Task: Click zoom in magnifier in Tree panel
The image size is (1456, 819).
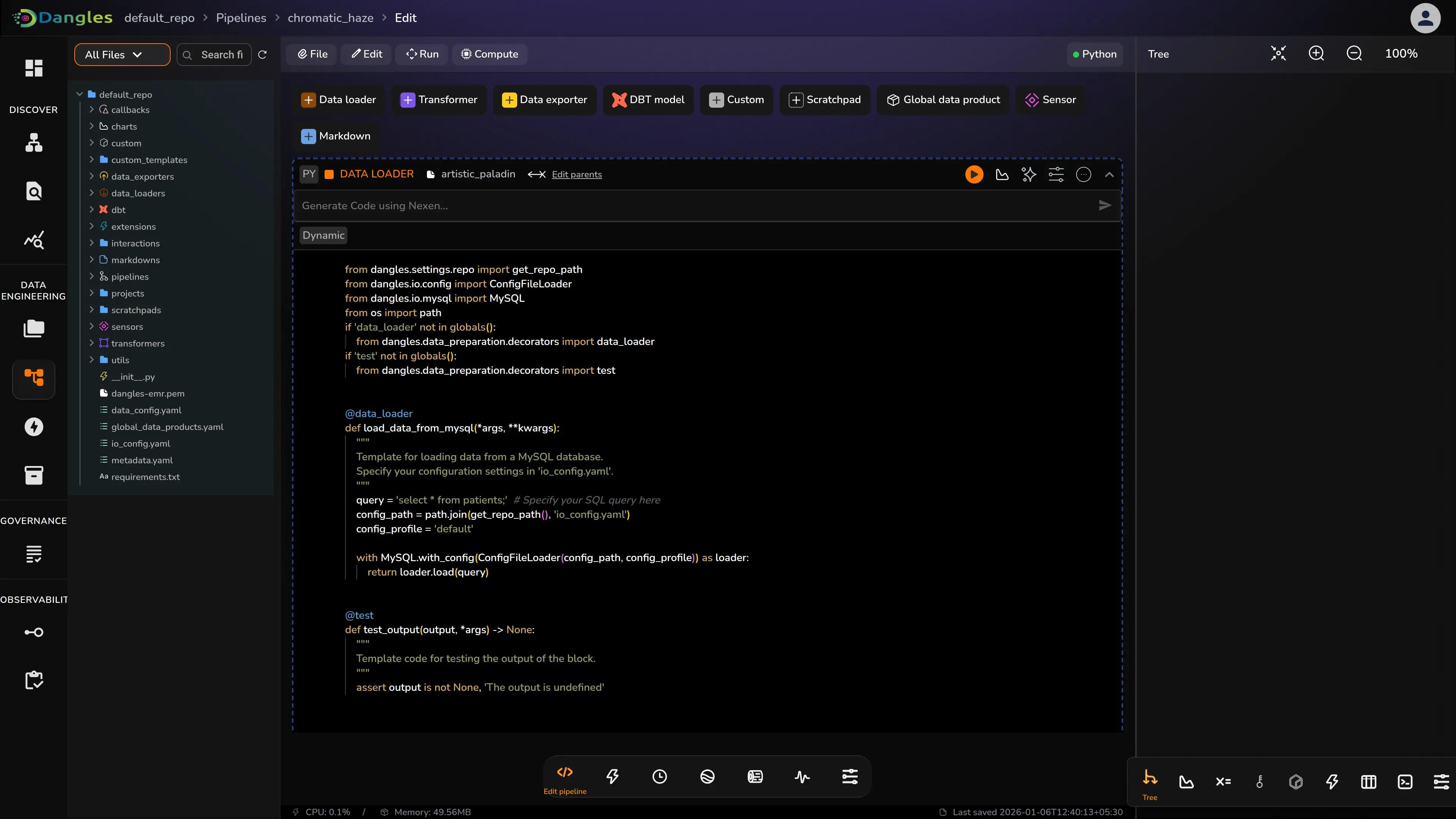Action: pos(1316,54)
